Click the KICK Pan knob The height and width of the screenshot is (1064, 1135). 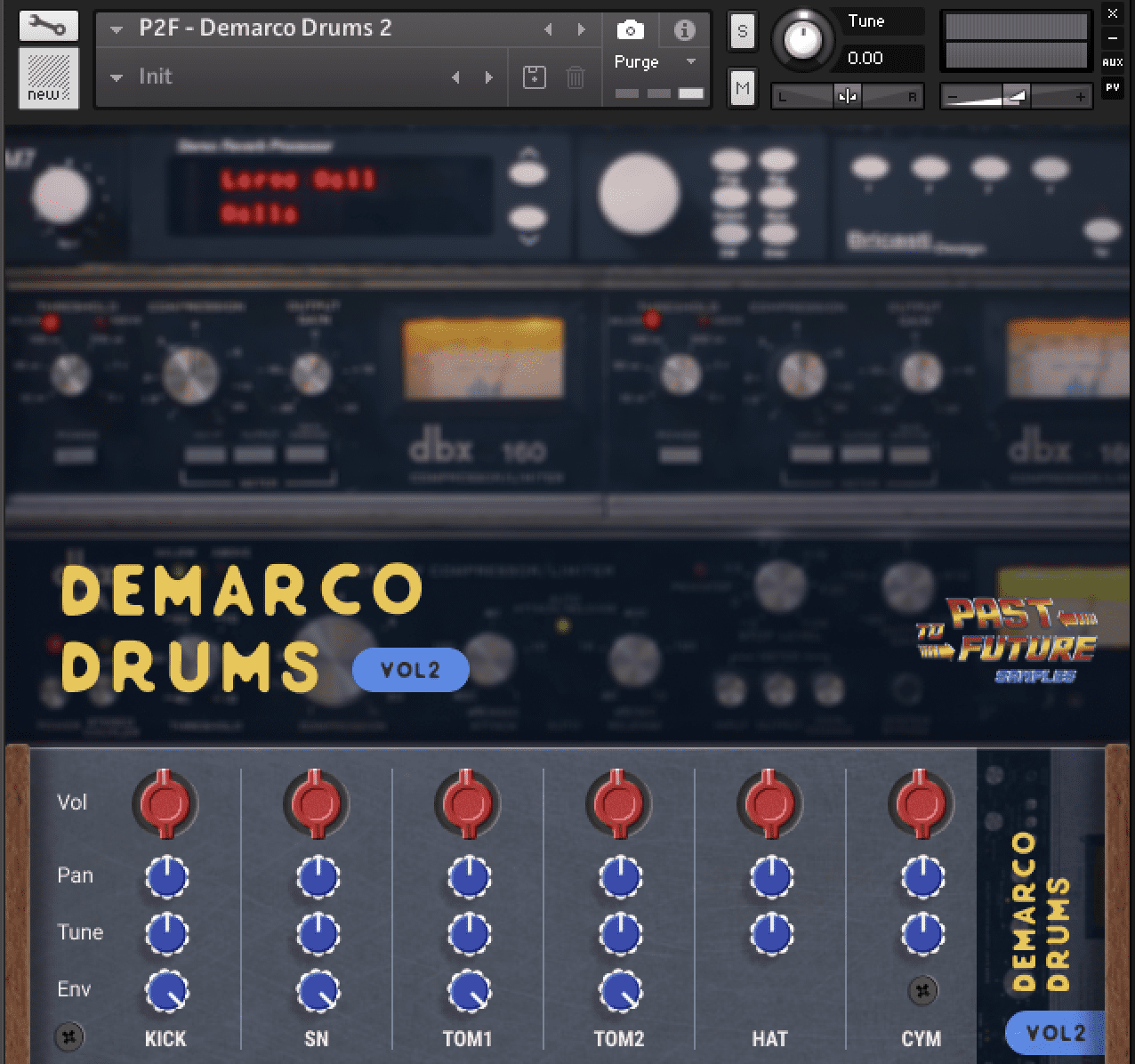tap(166, 876)
